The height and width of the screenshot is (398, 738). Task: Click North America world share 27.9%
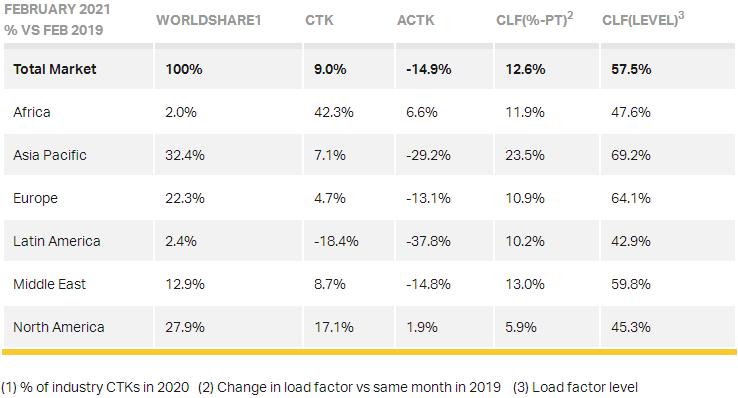coord(184,327)
